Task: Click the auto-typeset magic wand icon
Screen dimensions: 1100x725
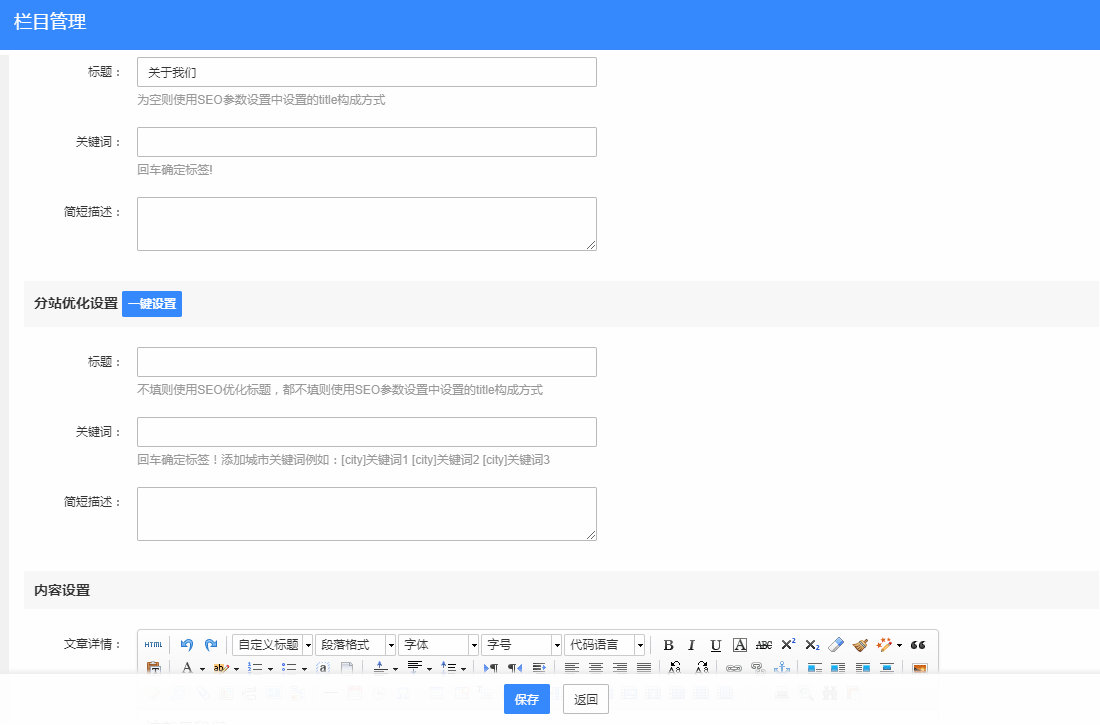Action: pos(884,645)
